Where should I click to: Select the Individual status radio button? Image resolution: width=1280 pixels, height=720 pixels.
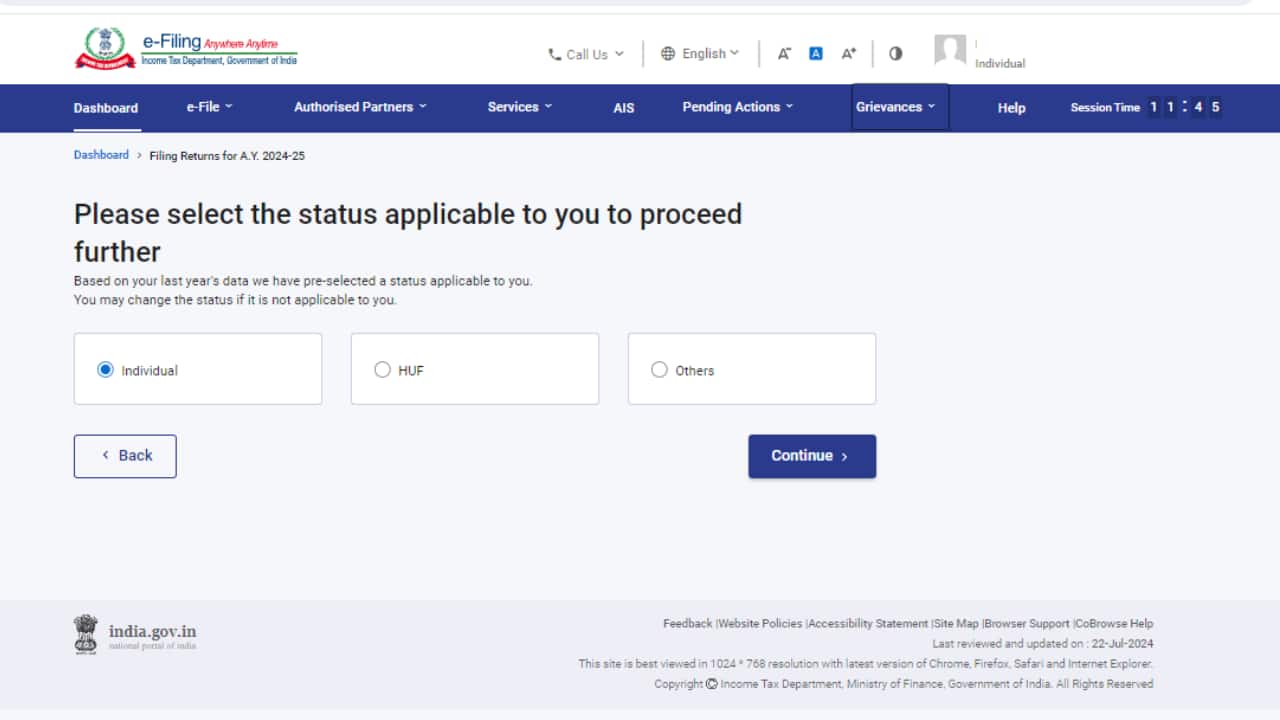[106, 370]
